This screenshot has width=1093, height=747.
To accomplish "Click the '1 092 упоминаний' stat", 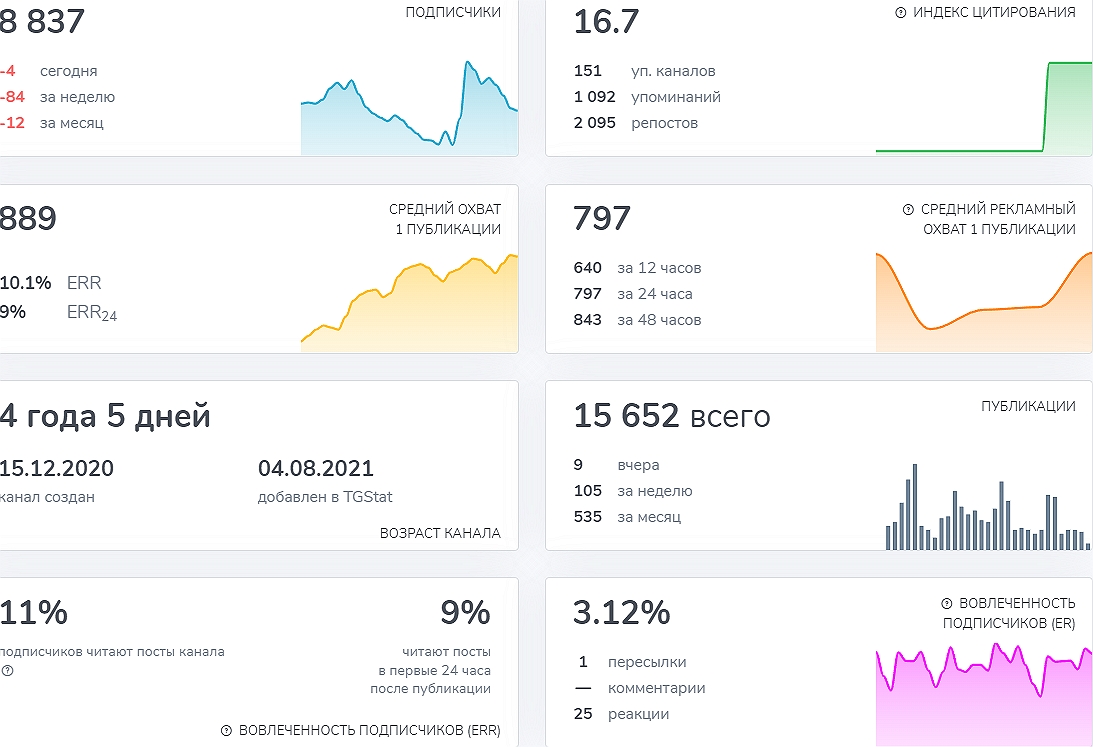I will 647,97.
